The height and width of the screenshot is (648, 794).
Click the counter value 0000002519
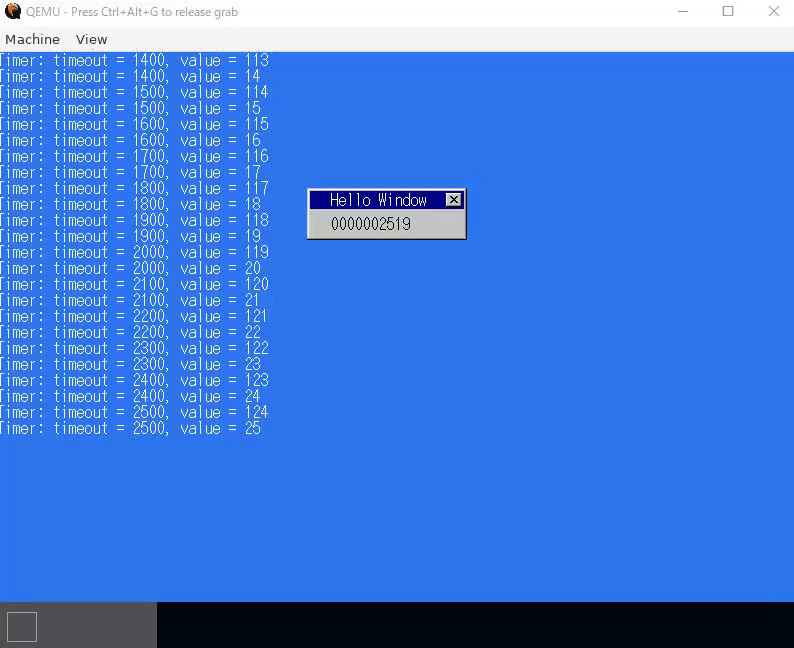(371, 224)
